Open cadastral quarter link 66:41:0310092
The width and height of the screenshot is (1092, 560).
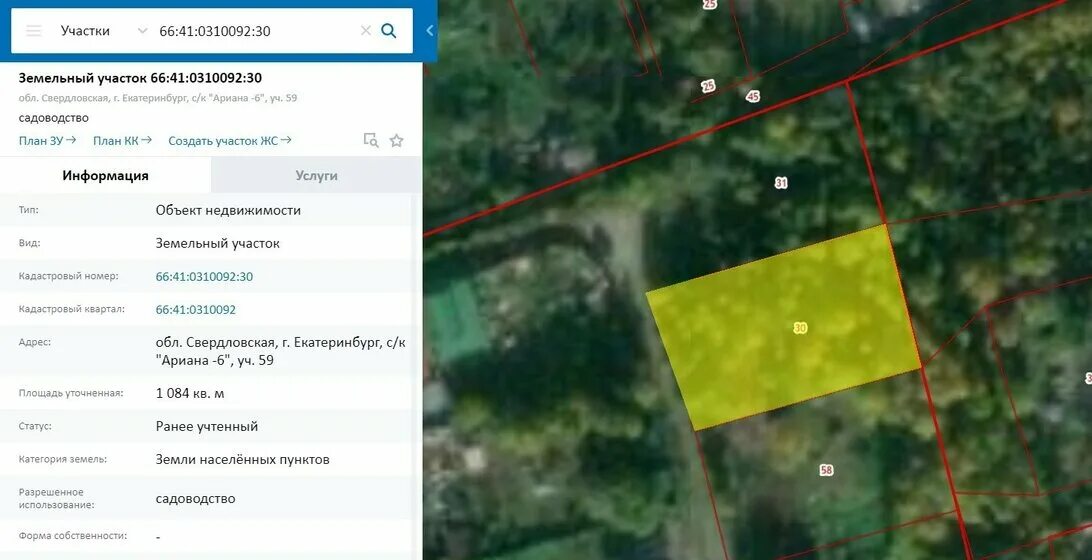(x=196, y=310)
